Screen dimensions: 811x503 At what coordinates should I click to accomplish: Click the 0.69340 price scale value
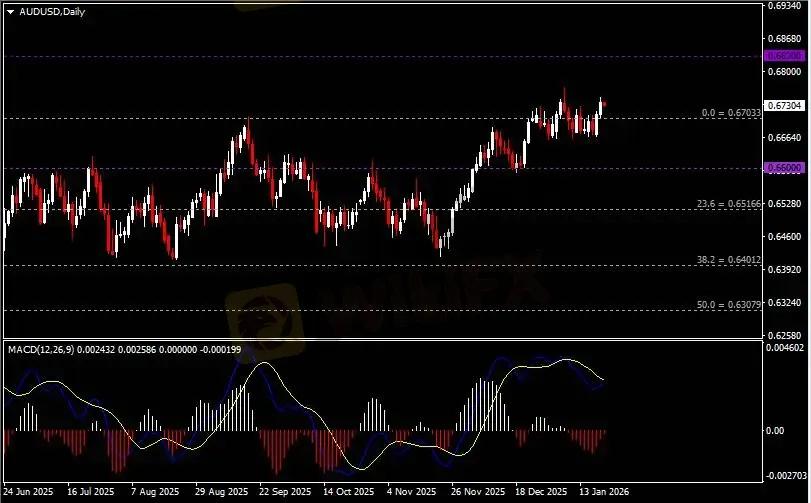pyautogui.click(x=783, y=6)
